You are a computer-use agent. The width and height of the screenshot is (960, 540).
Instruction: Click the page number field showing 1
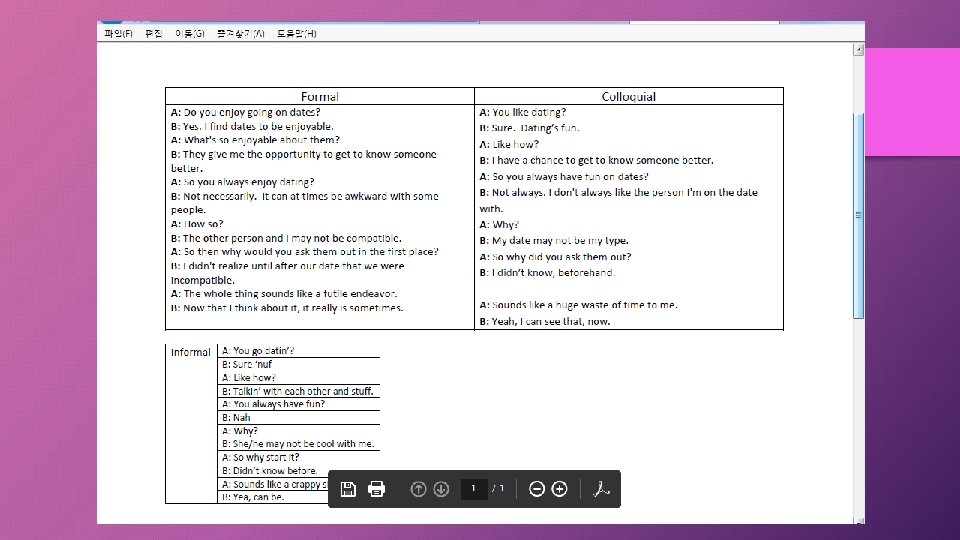474,489
